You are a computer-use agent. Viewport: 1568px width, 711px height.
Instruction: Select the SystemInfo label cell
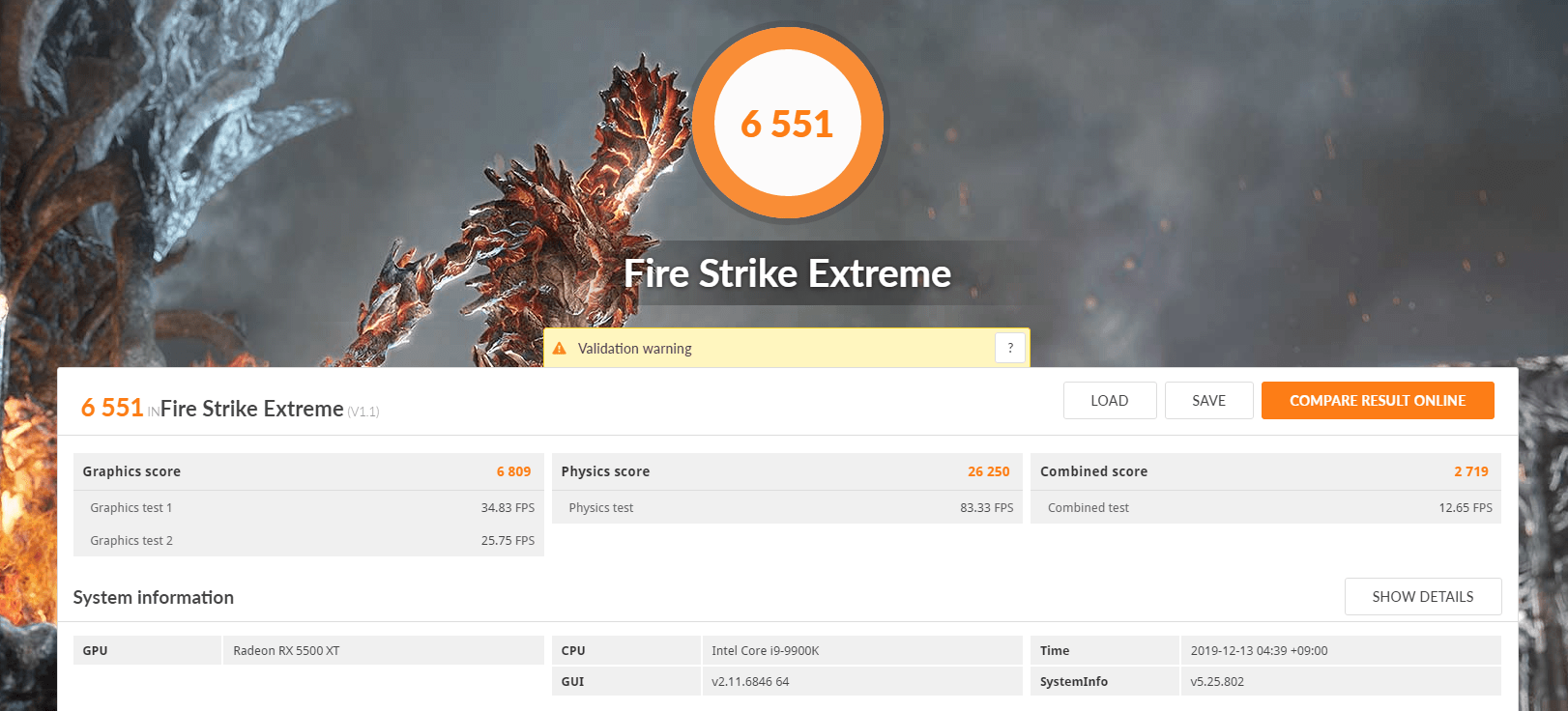pos(1105,681)
